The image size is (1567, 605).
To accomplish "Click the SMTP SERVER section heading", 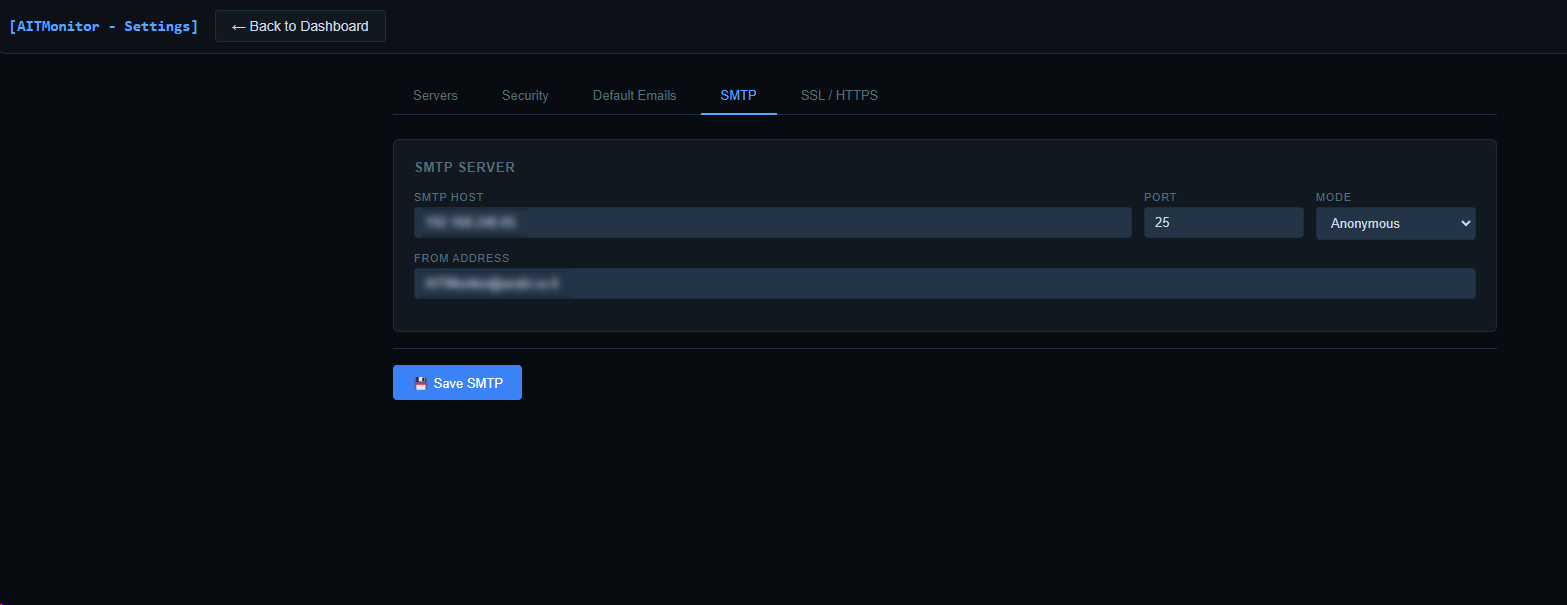I will pos(465,167).
